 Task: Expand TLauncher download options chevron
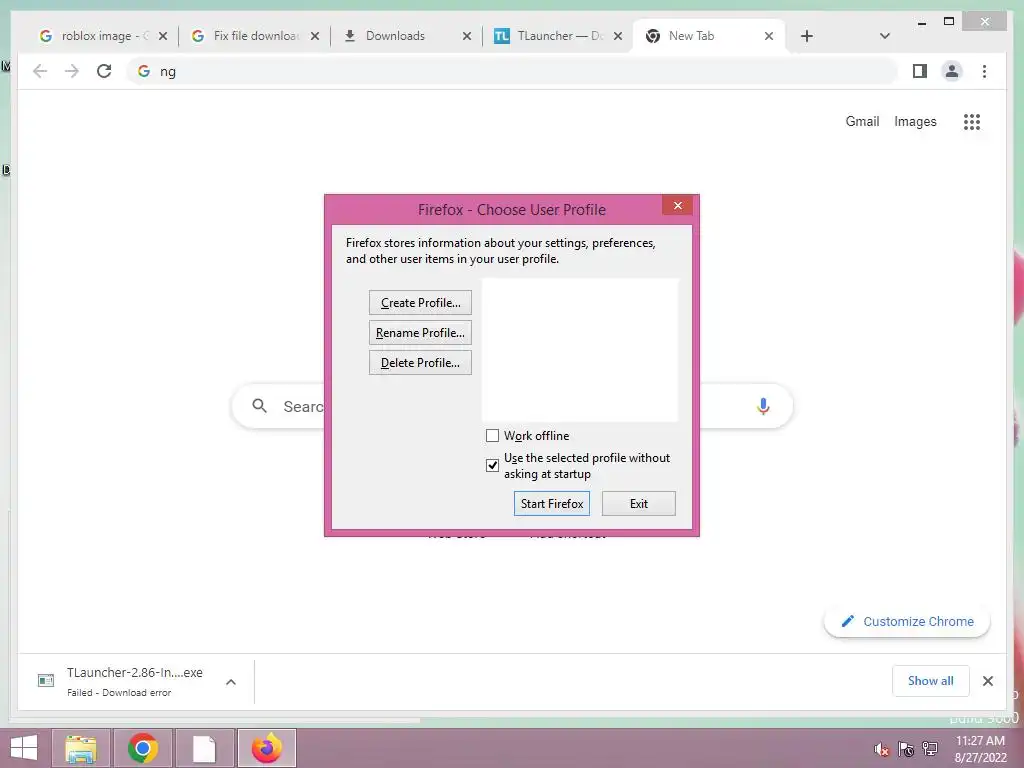coord(231,682)
